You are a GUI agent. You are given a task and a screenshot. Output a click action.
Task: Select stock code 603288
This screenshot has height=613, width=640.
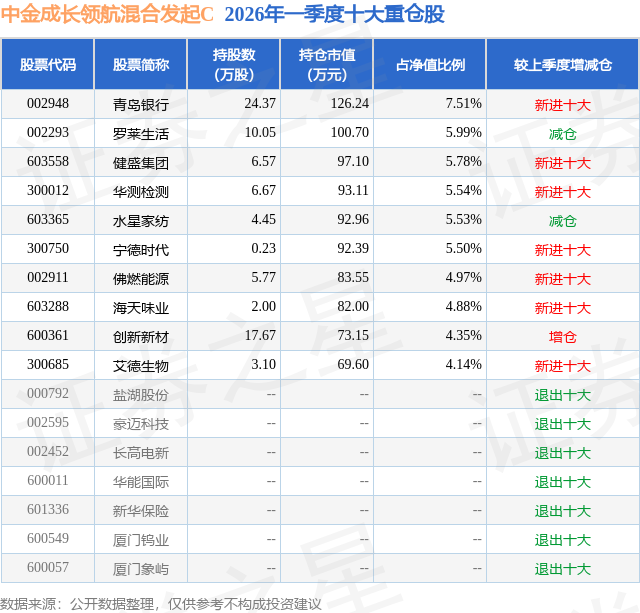[x=48, y=306]
